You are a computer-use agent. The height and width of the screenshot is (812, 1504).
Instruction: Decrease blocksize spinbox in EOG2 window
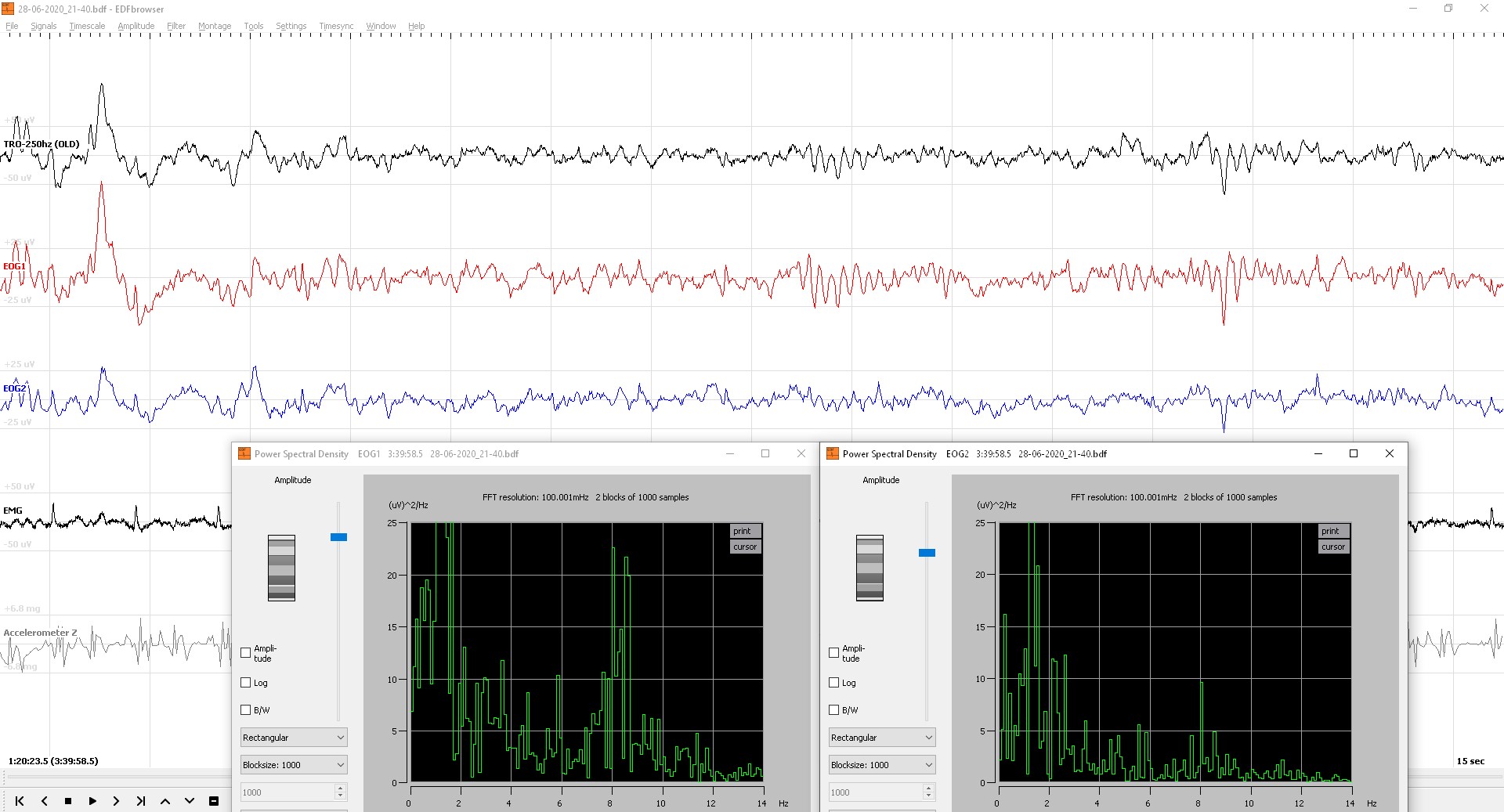coord(928,796)
